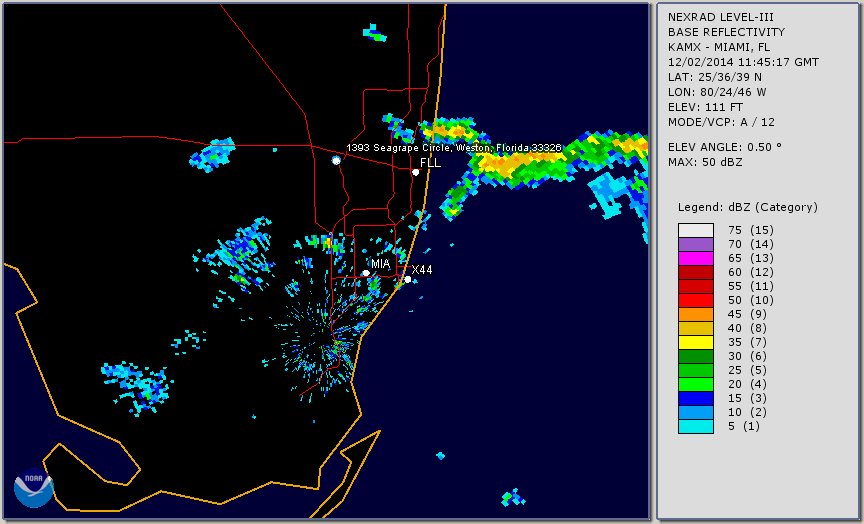Click the 60 dBZ legend color swatch

pos(696,272)
